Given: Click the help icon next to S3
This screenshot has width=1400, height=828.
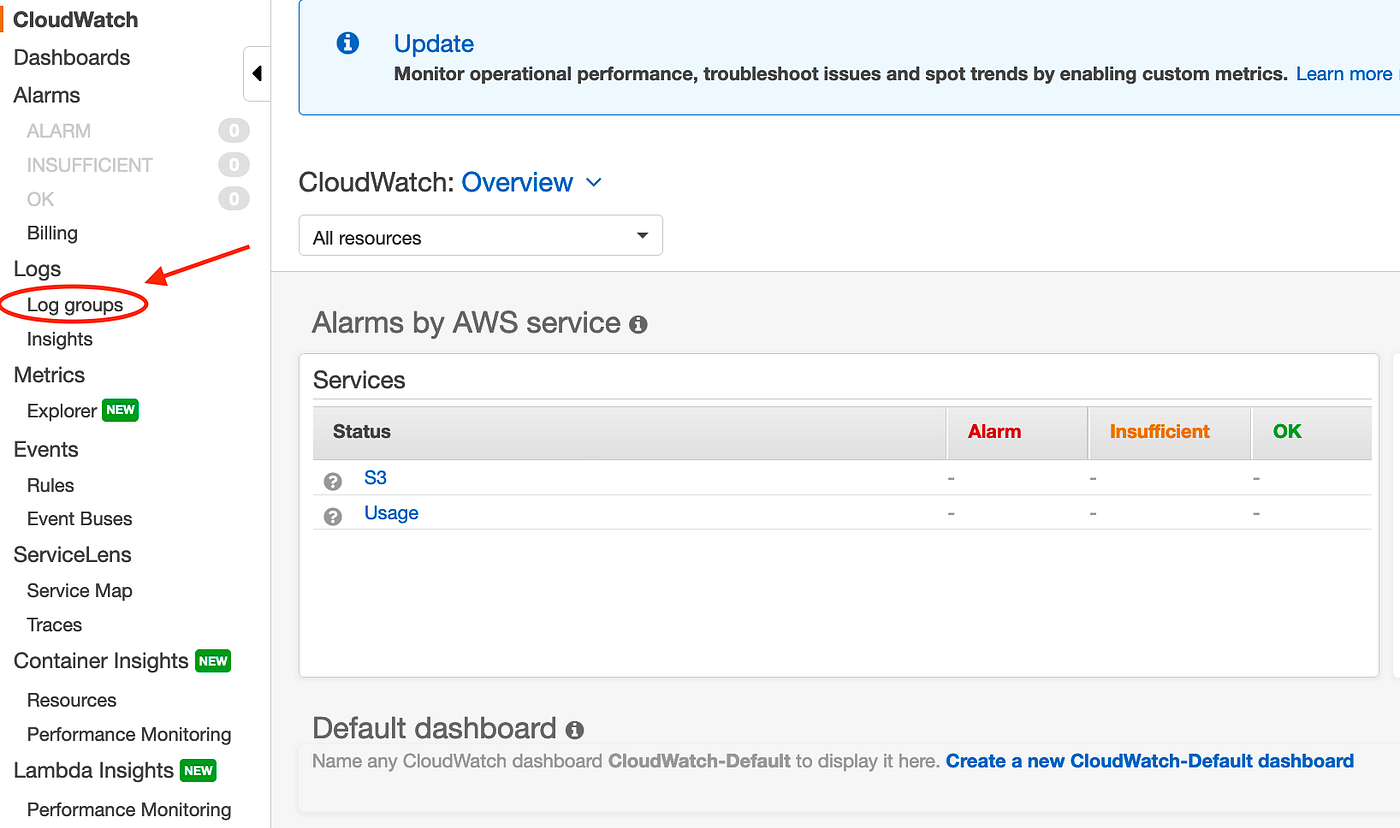Looking at the screenshot, I should pyautogui.click(x=333, y=482).
